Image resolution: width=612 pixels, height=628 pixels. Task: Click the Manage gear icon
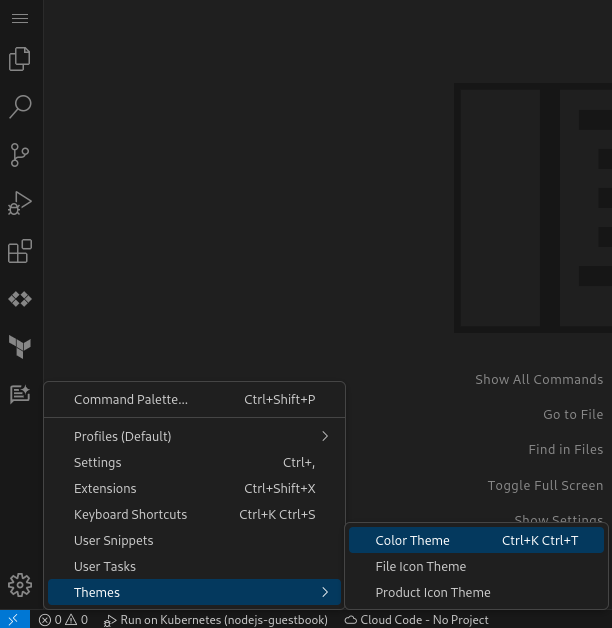pos(20,584)
